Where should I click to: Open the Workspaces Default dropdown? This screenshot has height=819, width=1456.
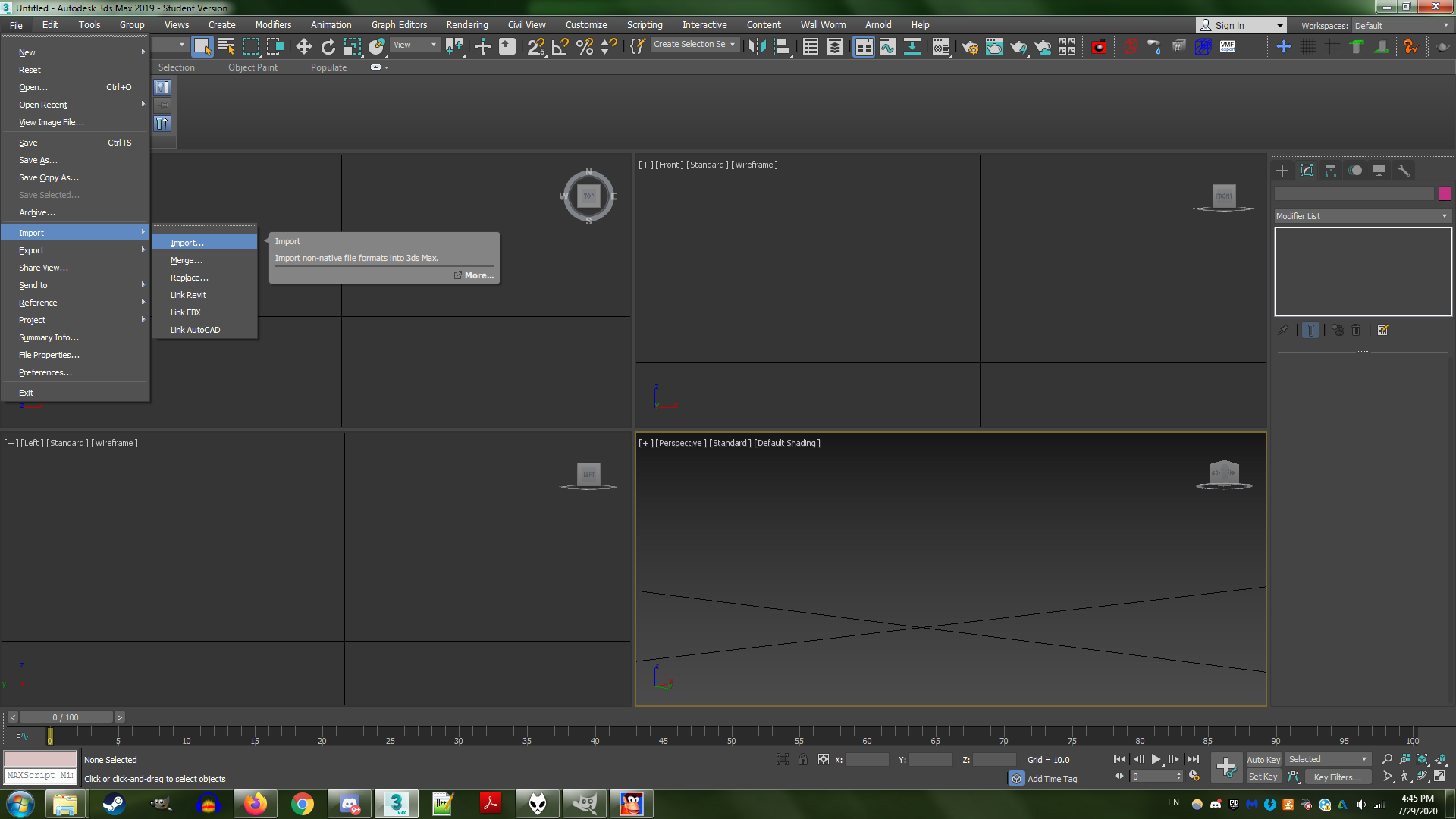pyautogui.click(x=1401, y=25)
